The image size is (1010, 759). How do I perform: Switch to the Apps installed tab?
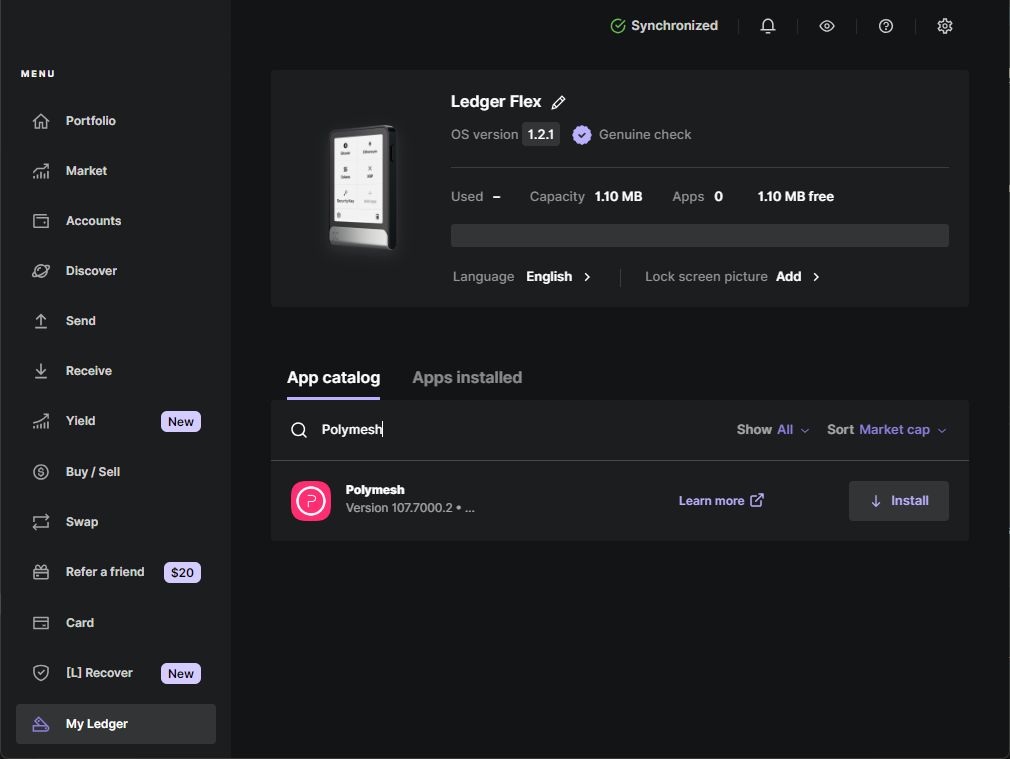pyautogui.click(x=467, y=378)
